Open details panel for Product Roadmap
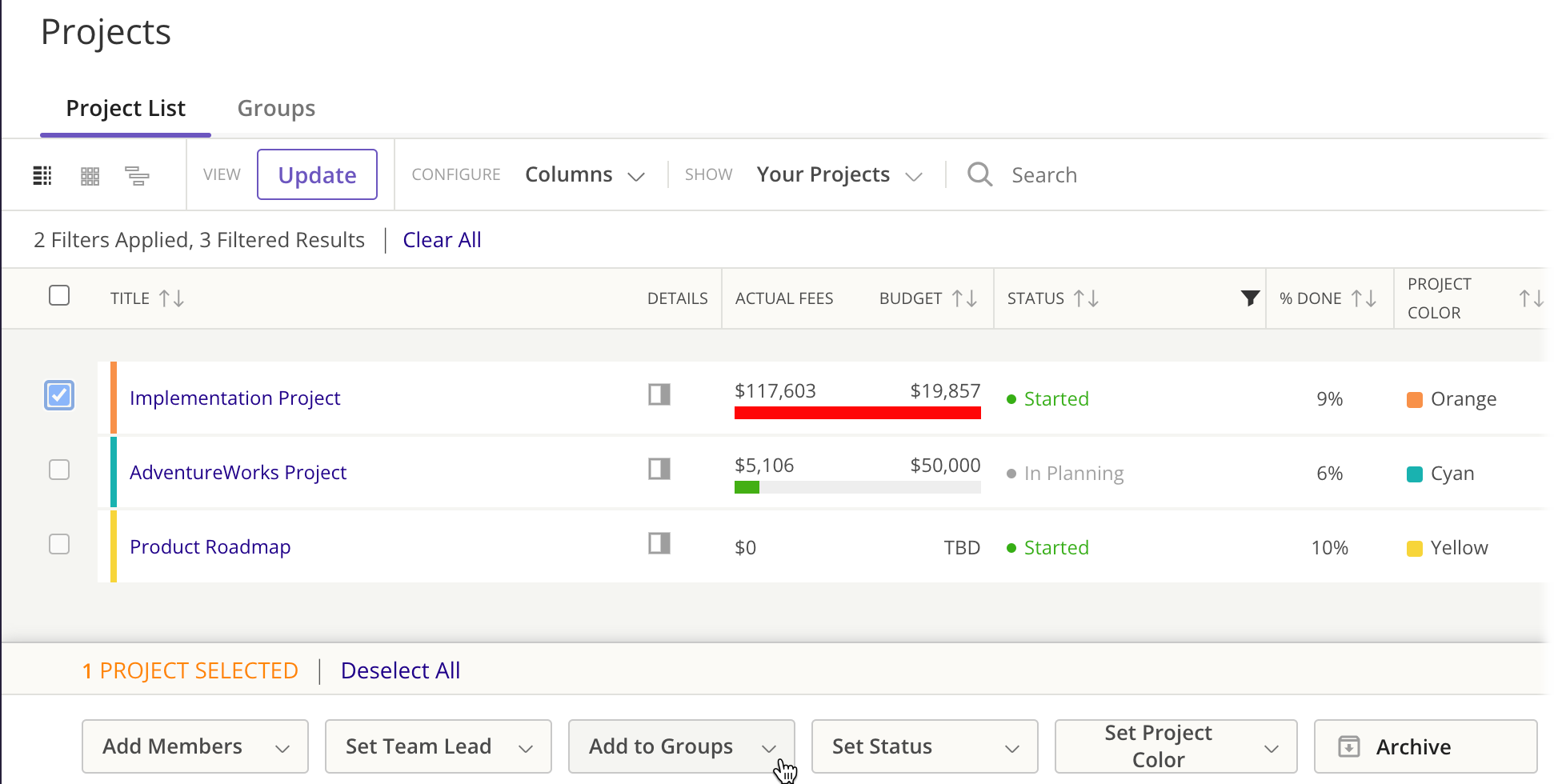The height and width of the screenshot is (784, 1554). click(x=659, y=544)
